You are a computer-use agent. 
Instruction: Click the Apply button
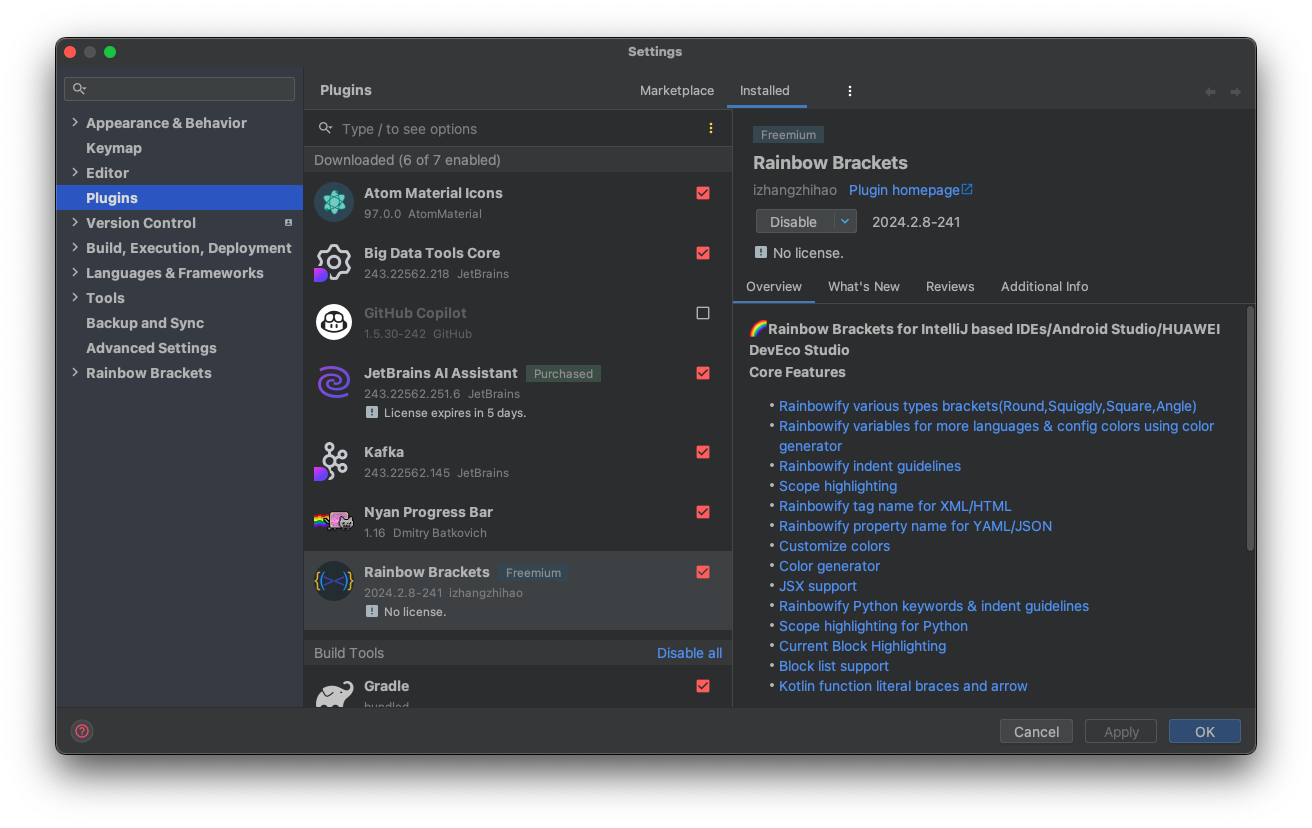[x=1121, y=731]
